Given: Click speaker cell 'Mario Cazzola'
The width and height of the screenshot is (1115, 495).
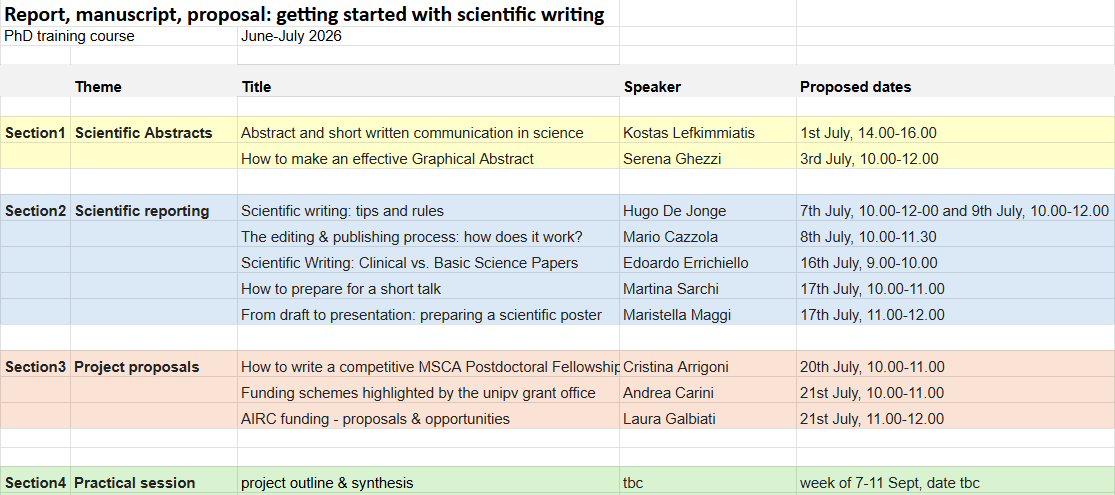Looking at the screenshot, I should (670, 237).
